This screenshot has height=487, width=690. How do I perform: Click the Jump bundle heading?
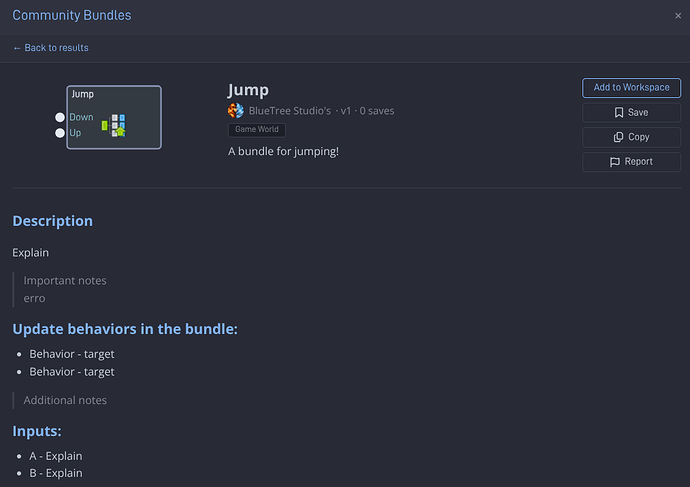pos(248,90)
